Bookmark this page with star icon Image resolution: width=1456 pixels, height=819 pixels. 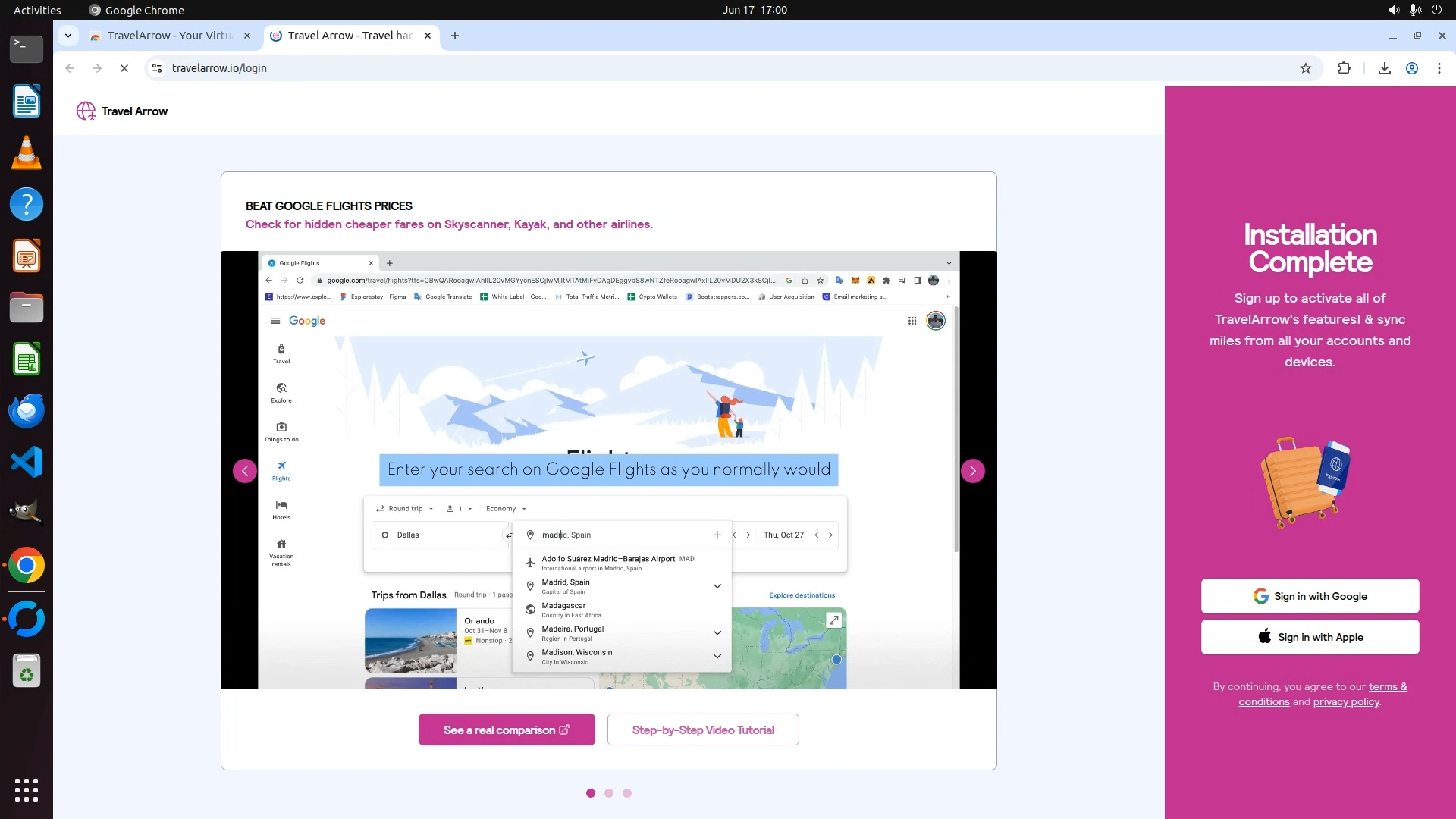pyautogui.click(x=1305, y=68)
